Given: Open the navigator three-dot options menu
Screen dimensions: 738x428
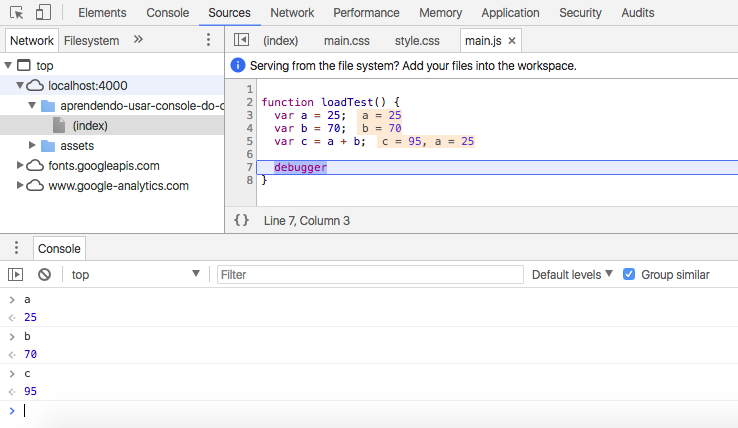Looking at the screenshot, I should click(x=208, y=41).
